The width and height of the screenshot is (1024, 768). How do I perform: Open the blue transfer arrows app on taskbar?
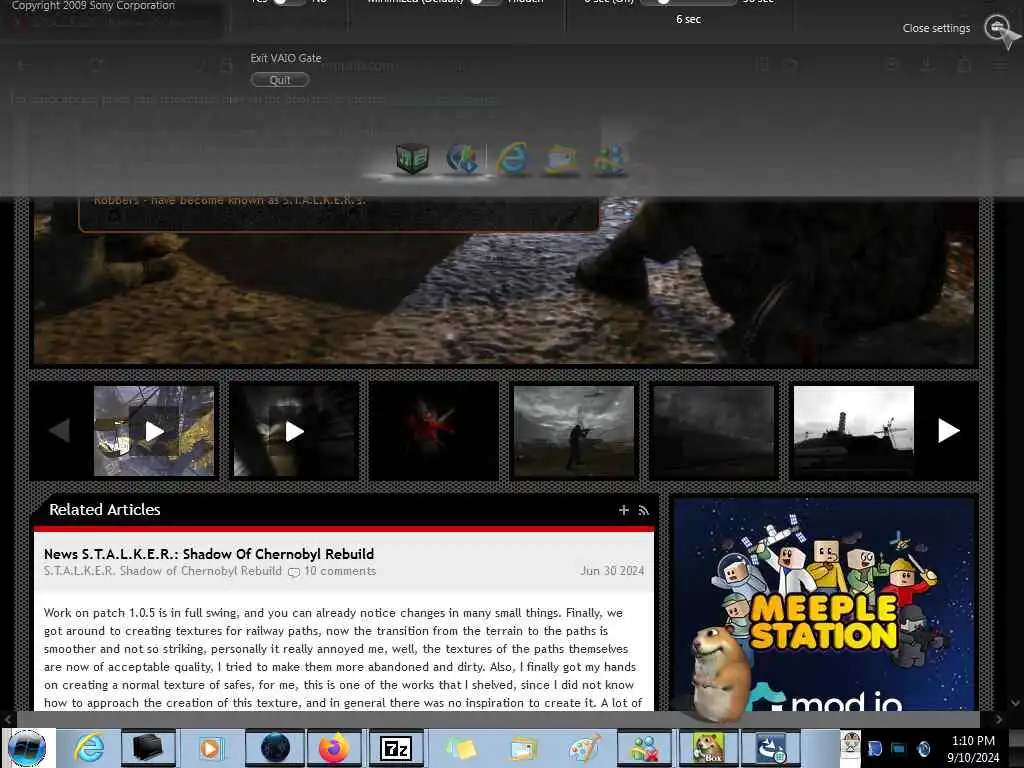[771, 748]
